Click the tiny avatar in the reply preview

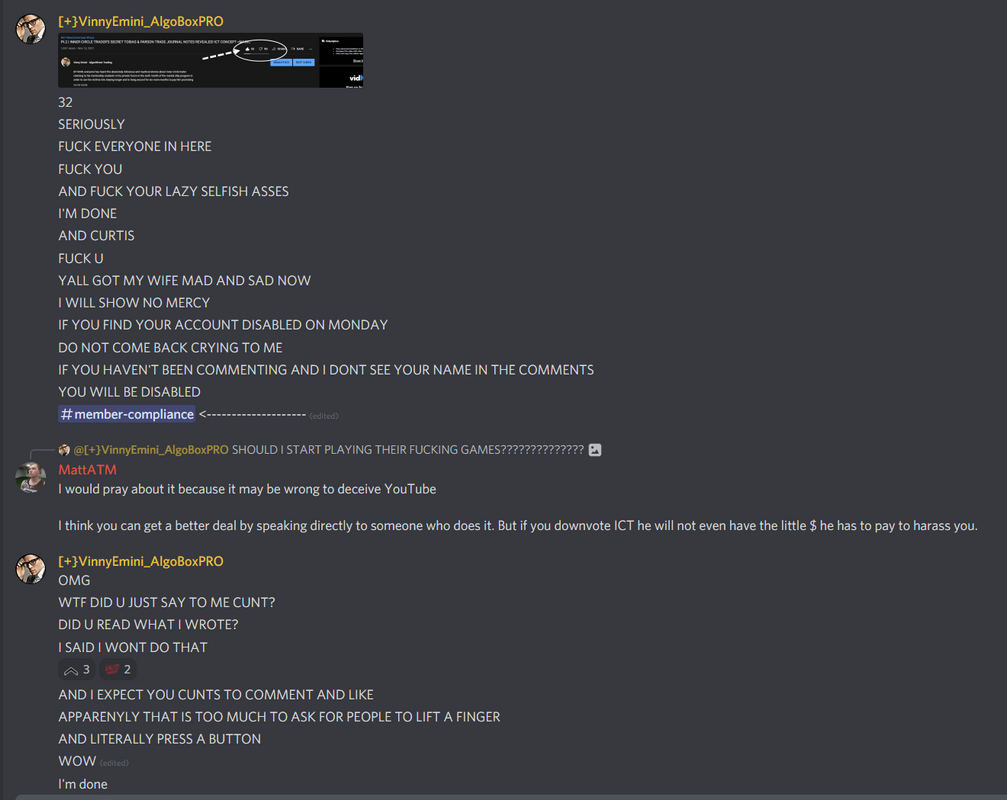[64, 450]
